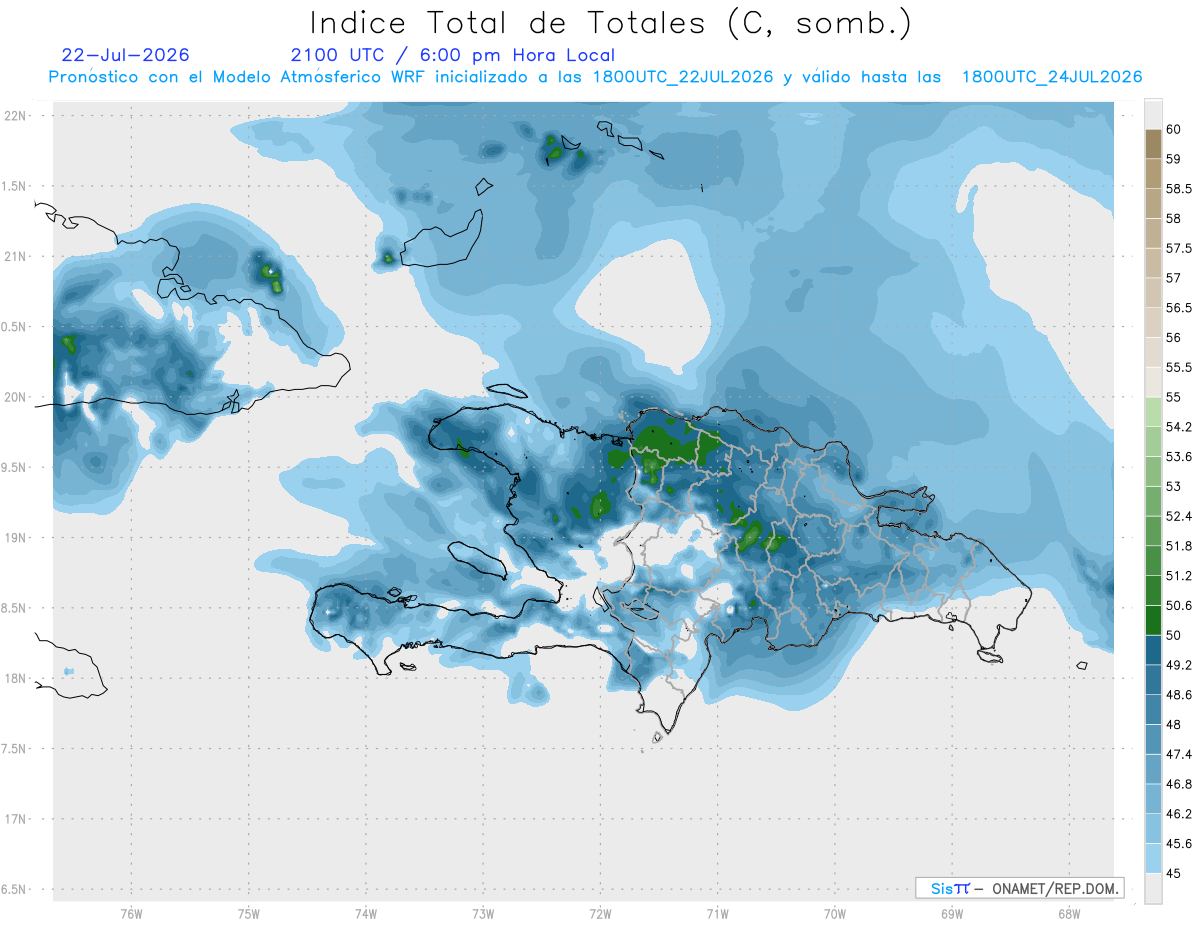The width and height of the screenshot is (1200, 927).
Task: Click the colorbar value '48'
Action: pos(1174,725)
